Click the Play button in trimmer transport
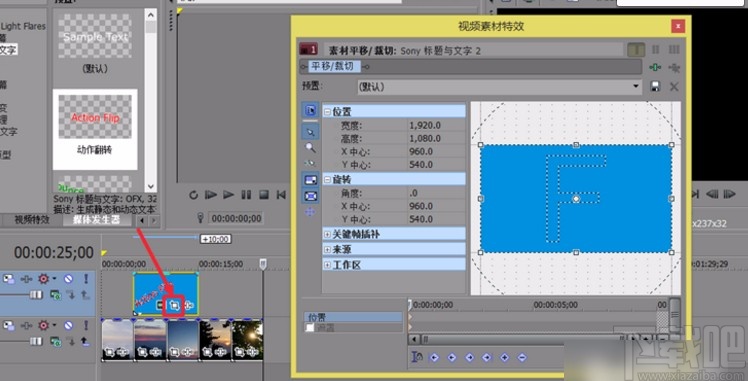 click(x=229, y=195)
